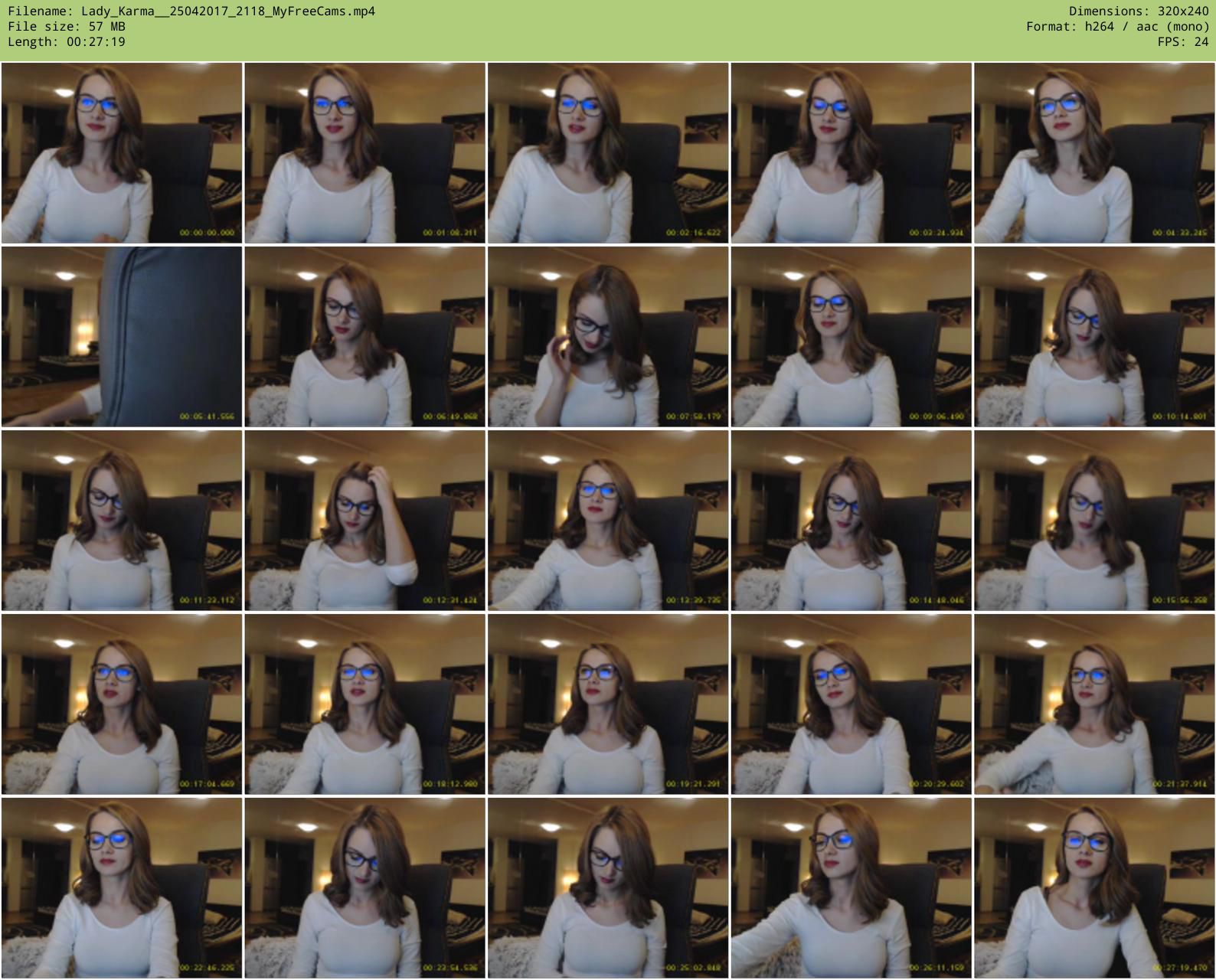The width and height of the screenshot is (1216, 980).
Task: Click the Length 00:27:19 text
Action: point(67,42)
